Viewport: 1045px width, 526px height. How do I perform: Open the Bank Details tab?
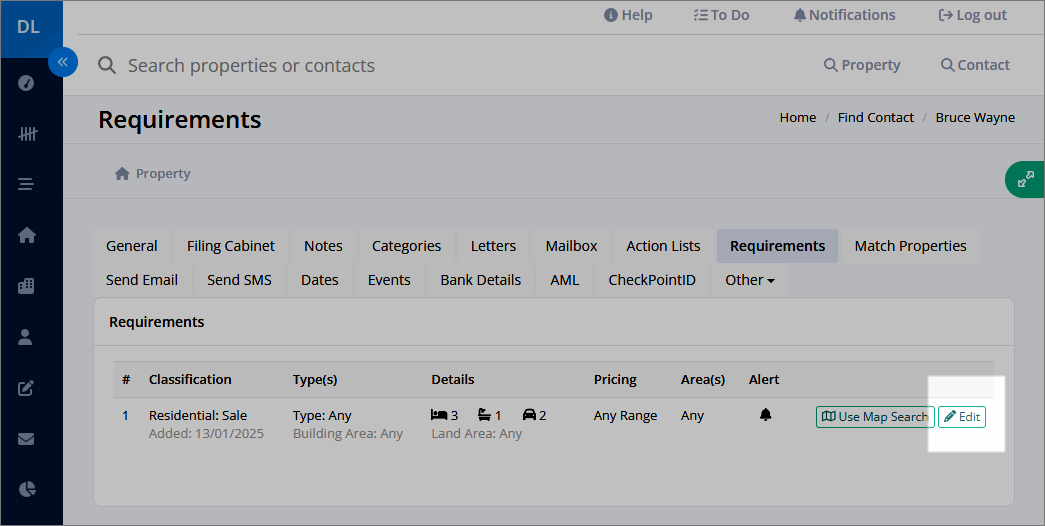tap(481, 280)
